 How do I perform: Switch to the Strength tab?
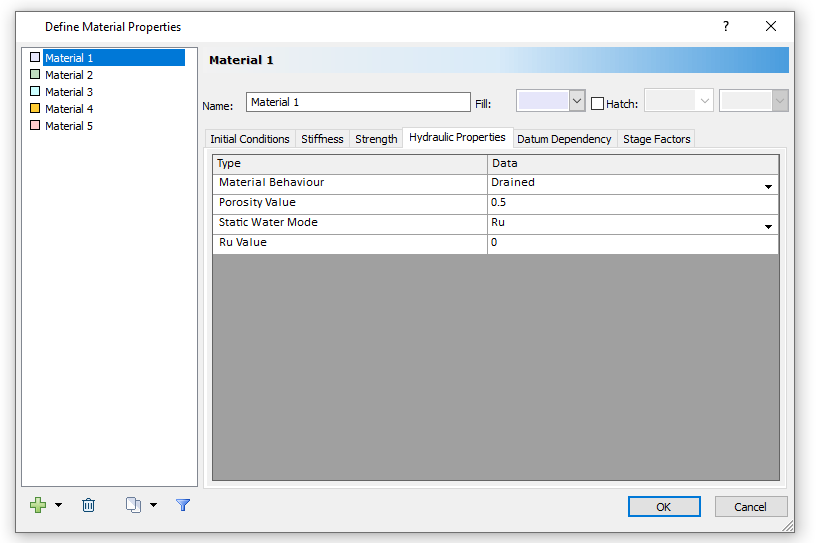pyautogui.click(x=376, y=139)
